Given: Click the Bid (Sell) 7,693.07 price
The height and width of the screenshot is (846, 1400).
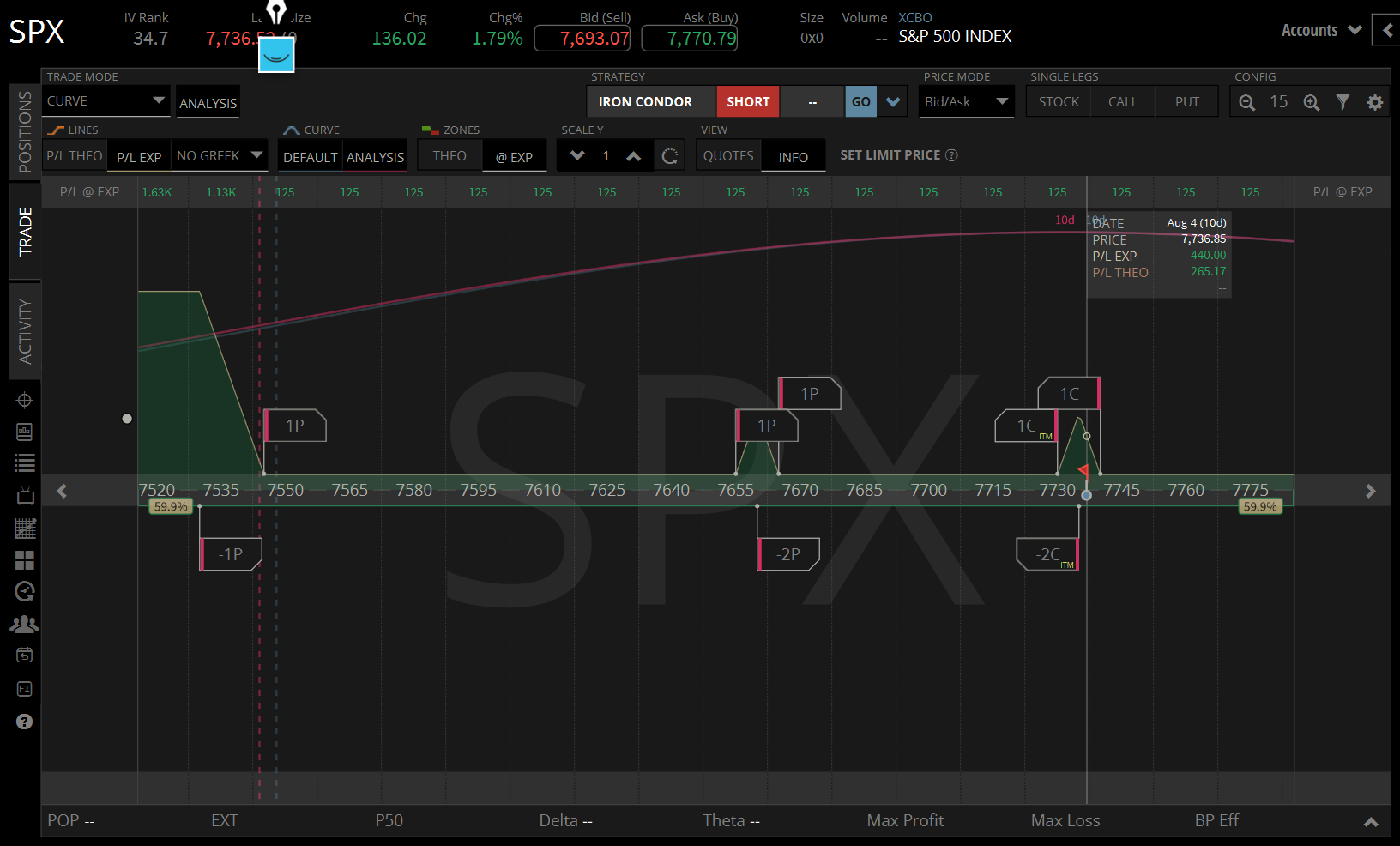Looking at the screenshot, I should pyautogui.click(x=582, y=39).
